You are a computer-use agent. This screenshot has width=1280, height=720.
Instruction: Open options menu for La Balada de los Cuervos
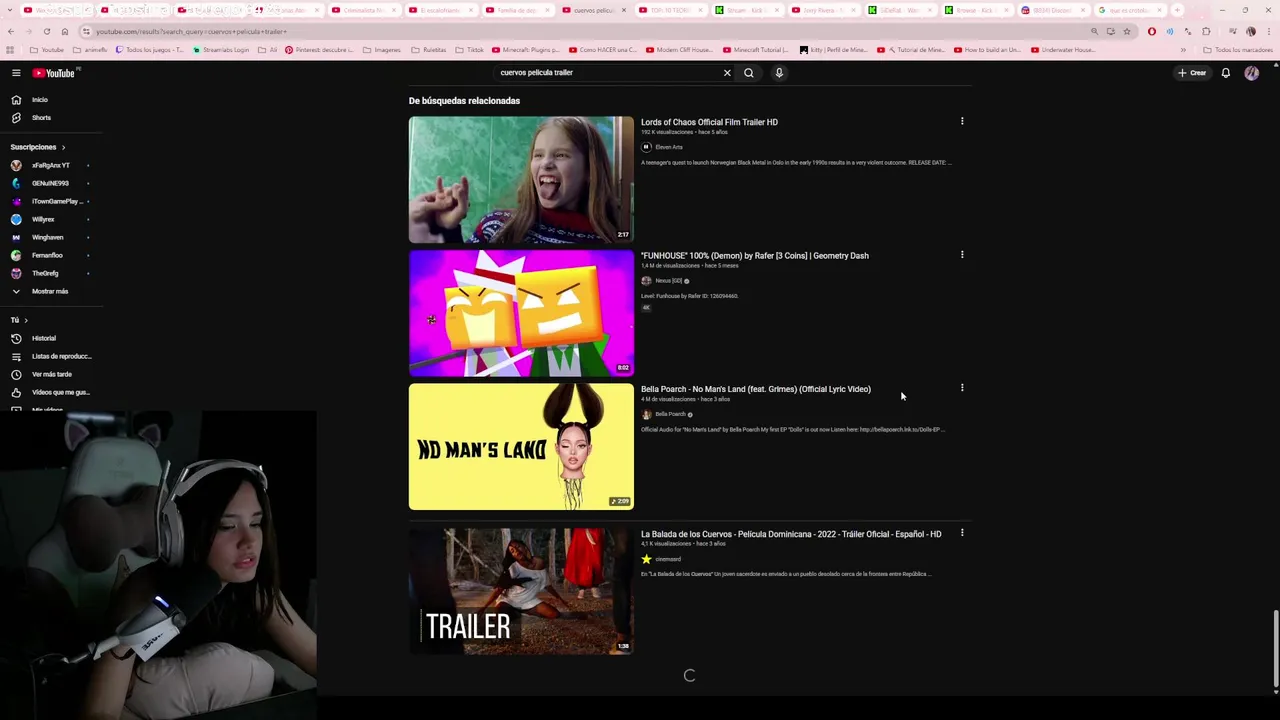pos(962,533)
